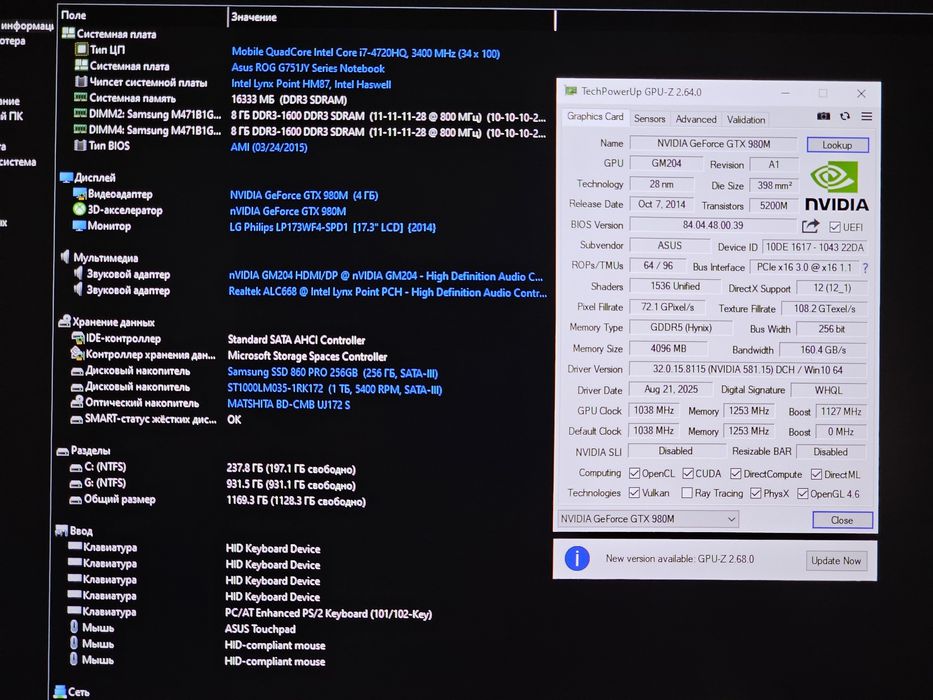Click the 'IDE-контроллер' icon
933x700 pixels.
pyautogui.click(x=77, y=338)
